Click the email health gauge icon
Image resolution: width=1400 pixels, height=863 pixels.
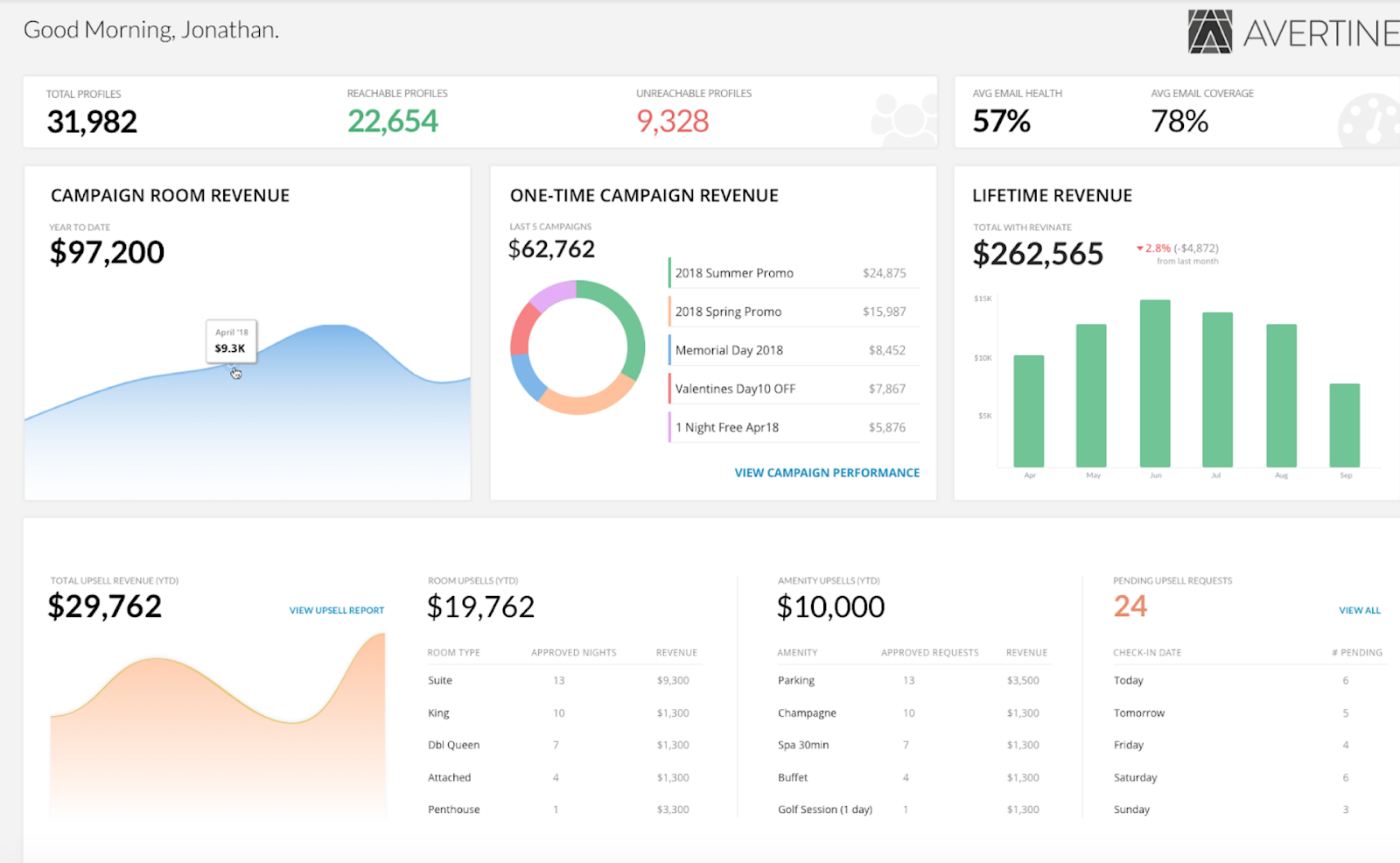(x=1369, y=120)
